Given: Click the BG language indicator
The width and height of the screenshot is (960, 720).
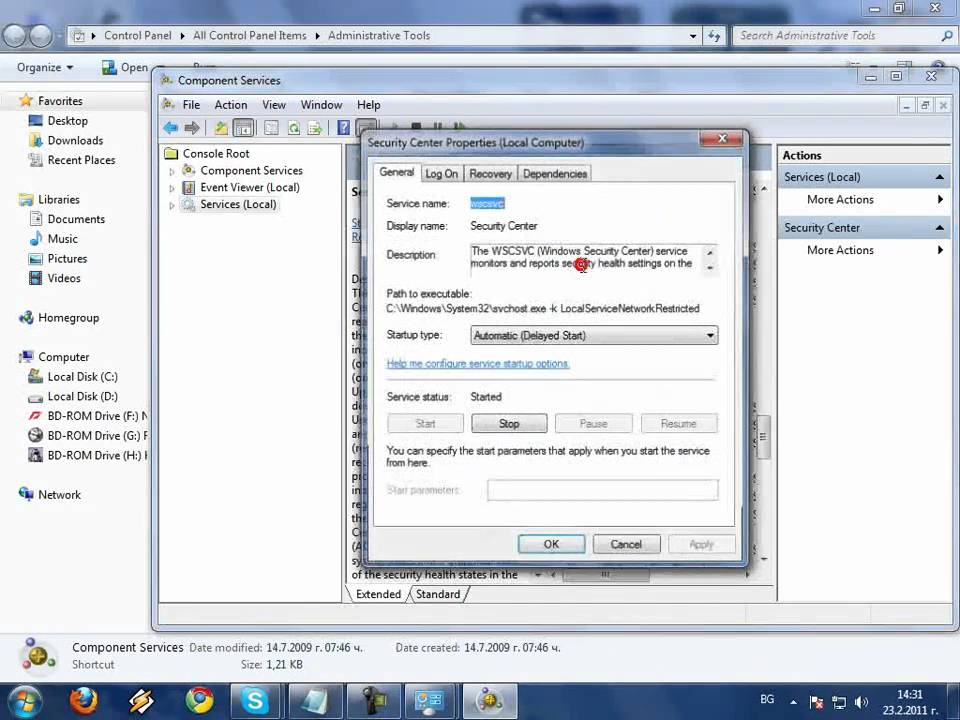Looking at the screenshot, I should (x=767, y=699).
